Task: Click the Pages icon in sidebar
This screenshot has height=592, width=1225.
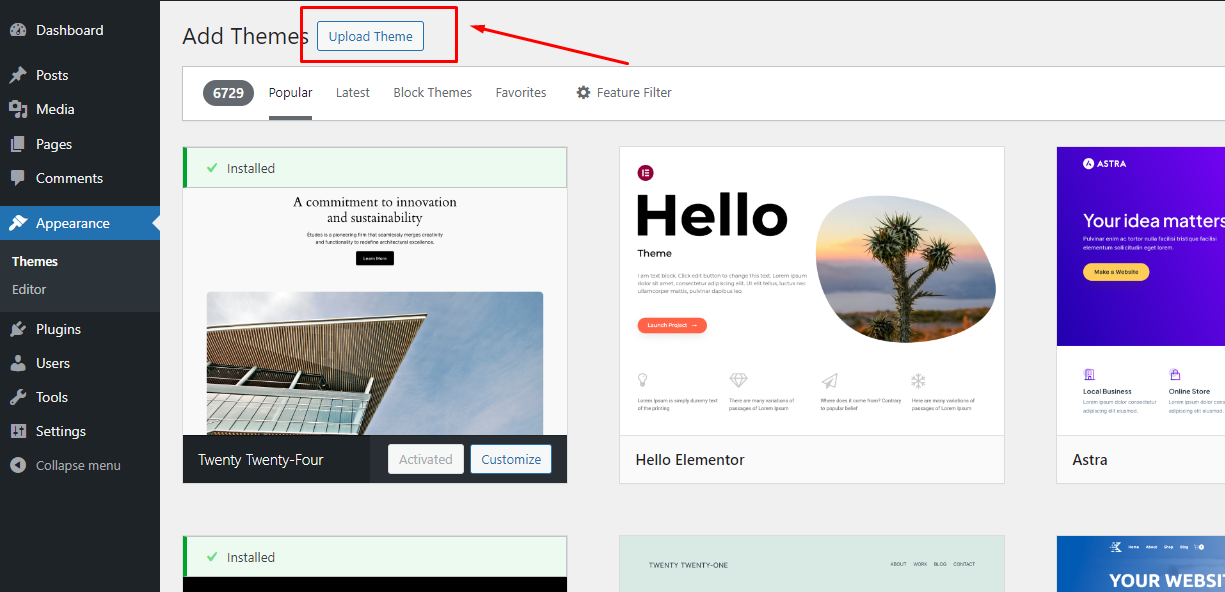Action: point(18,144)
